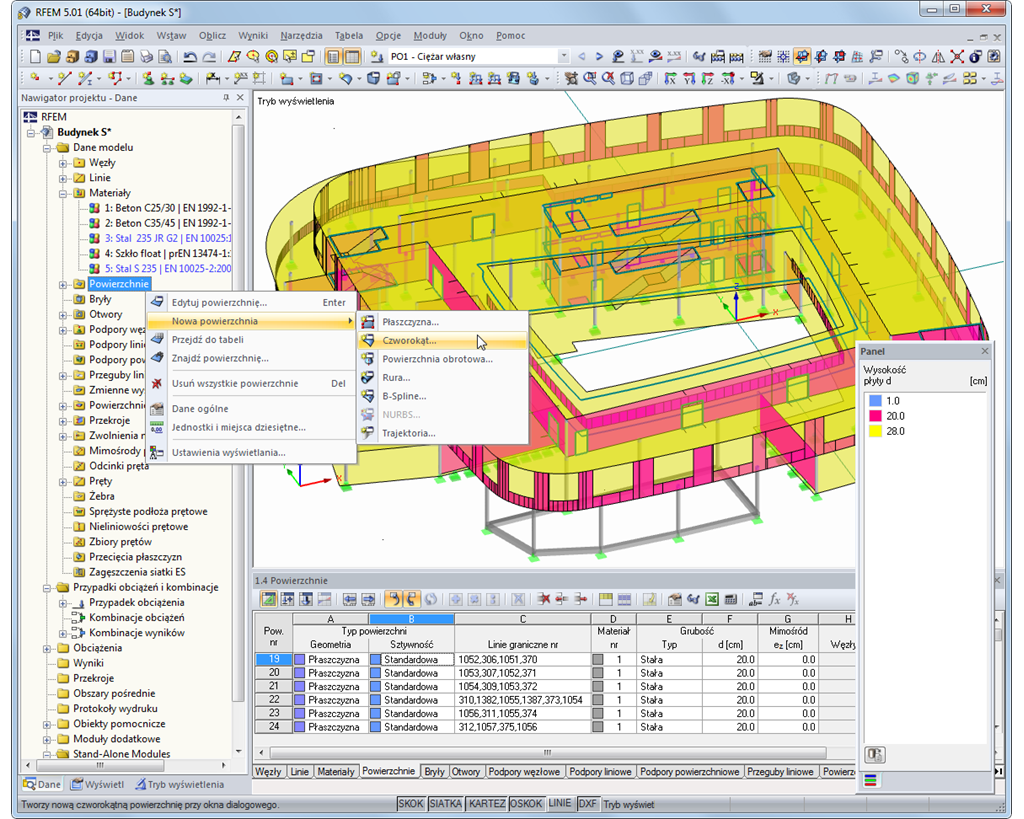Switch to the Materiały table tab
Viewport: 1024px width, 819px height.
pyautogui.click(x=336, y=771)
